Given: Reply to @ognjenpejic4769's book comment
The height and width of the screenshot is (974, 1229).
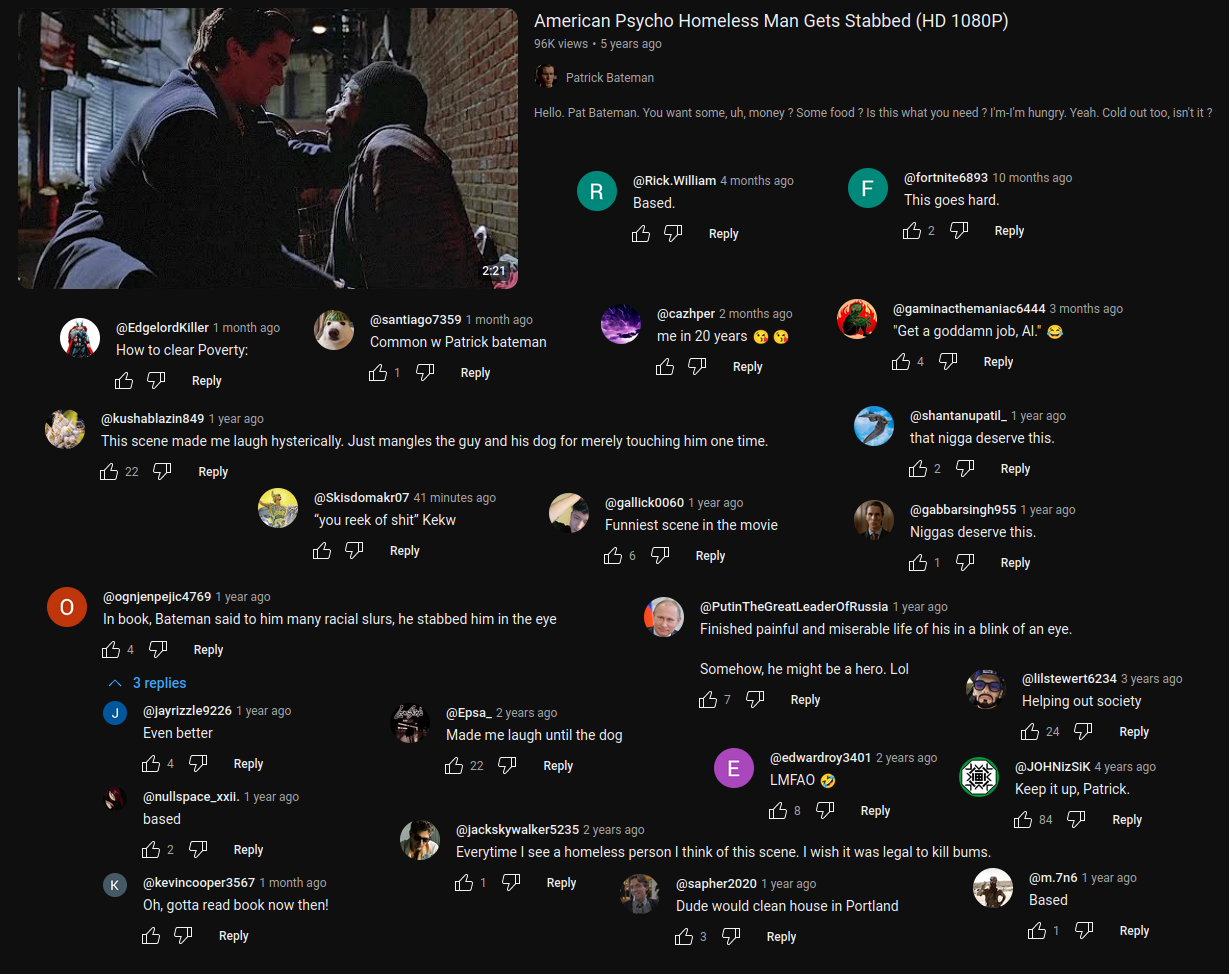Looking at the screenshot, I should [208, 650].
